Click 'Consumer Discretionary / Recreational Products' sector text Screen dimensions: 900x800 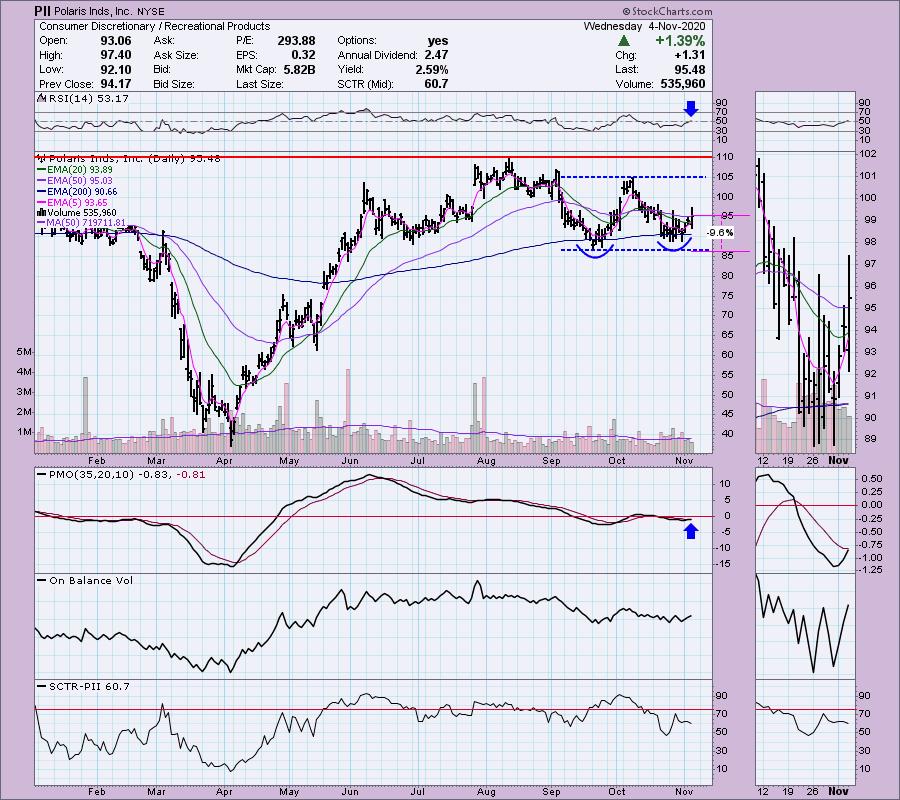pos(154,26)
